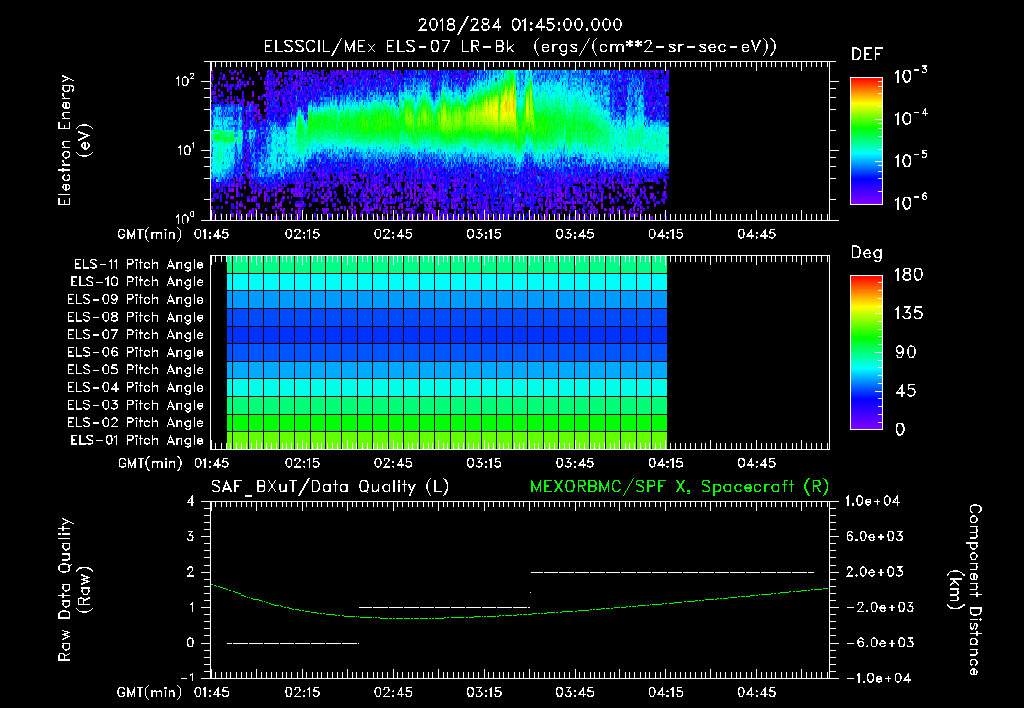
Task: Click the 'ELSSCIL/MEx ELS-07 LR-Bk' panel title
Action: point(389,47)
